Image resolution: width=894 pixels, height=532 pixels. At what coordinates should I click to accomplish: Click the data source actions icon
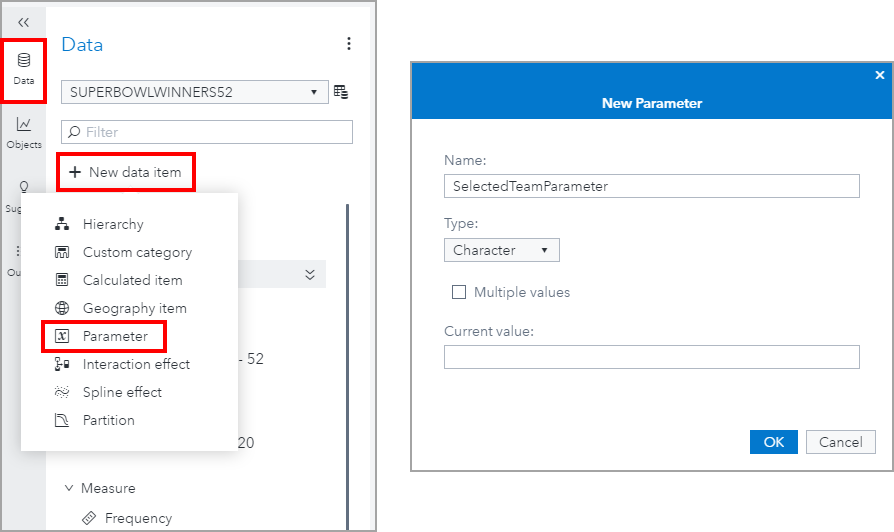341,92
